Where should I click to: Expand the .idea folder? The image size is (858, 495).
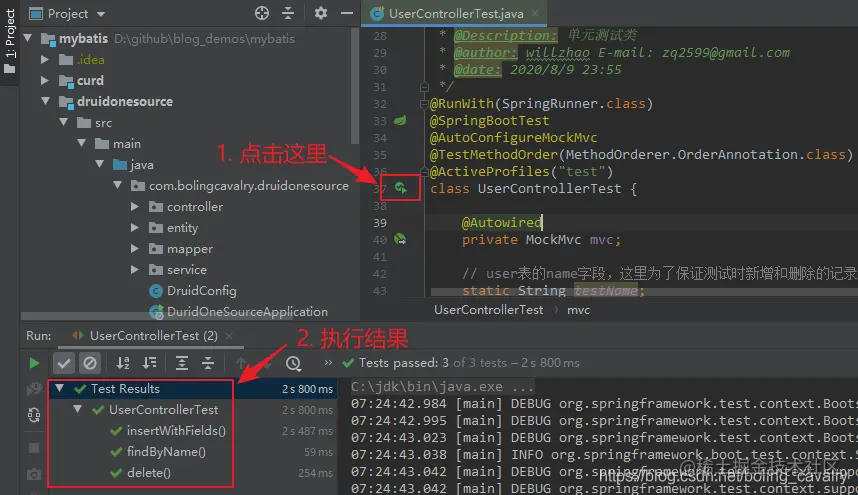point(45,59)
